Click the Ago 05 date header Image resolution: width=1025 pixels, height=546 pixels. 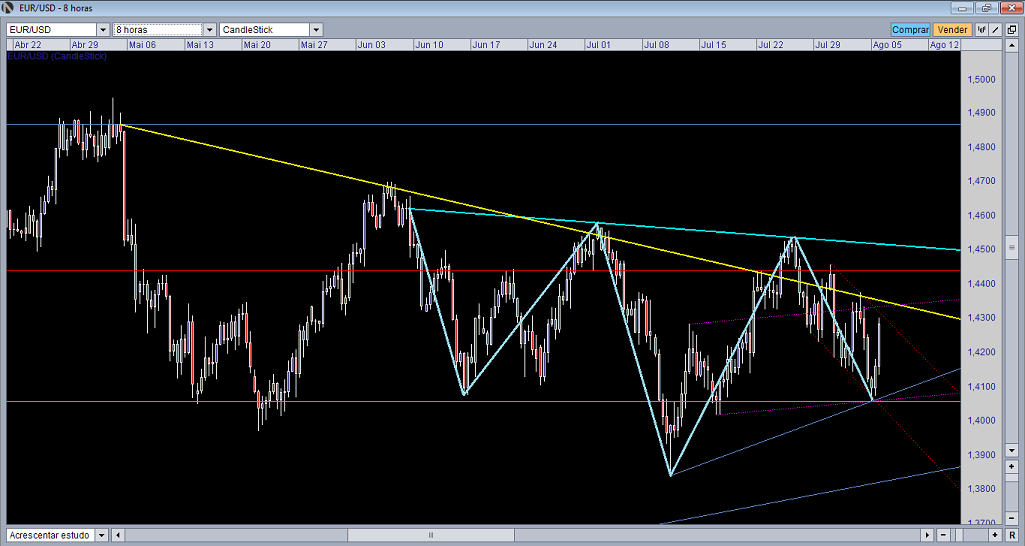887,44
